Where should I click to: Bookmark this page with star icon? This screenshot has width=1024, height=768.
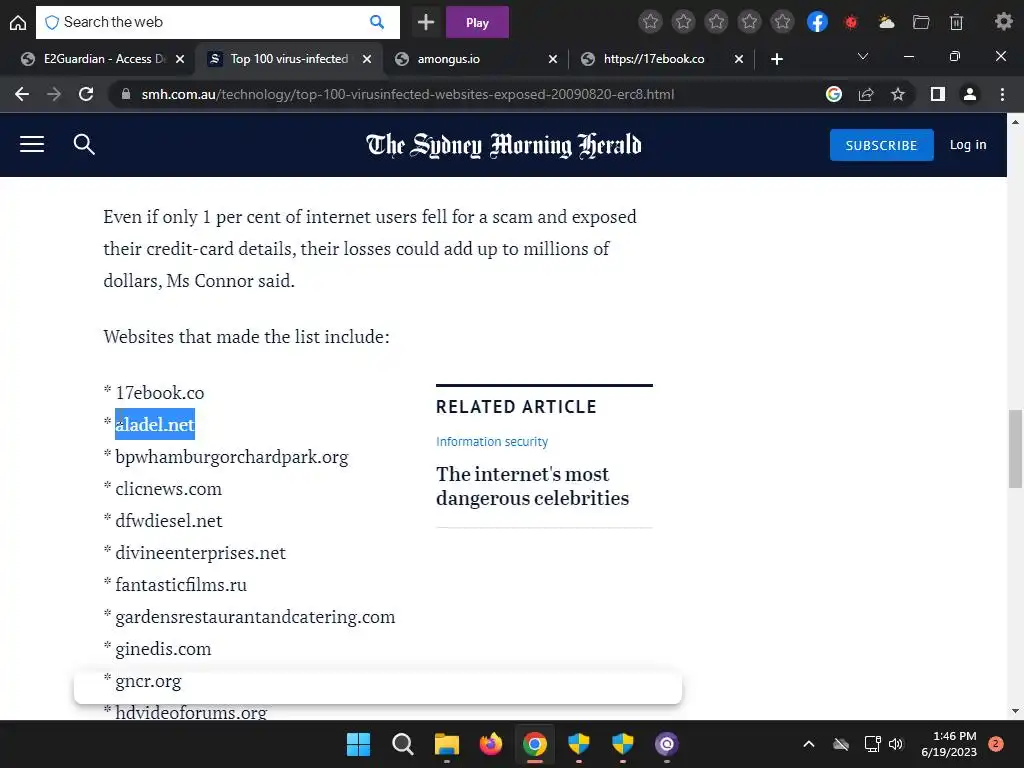(x=898, y=94)
